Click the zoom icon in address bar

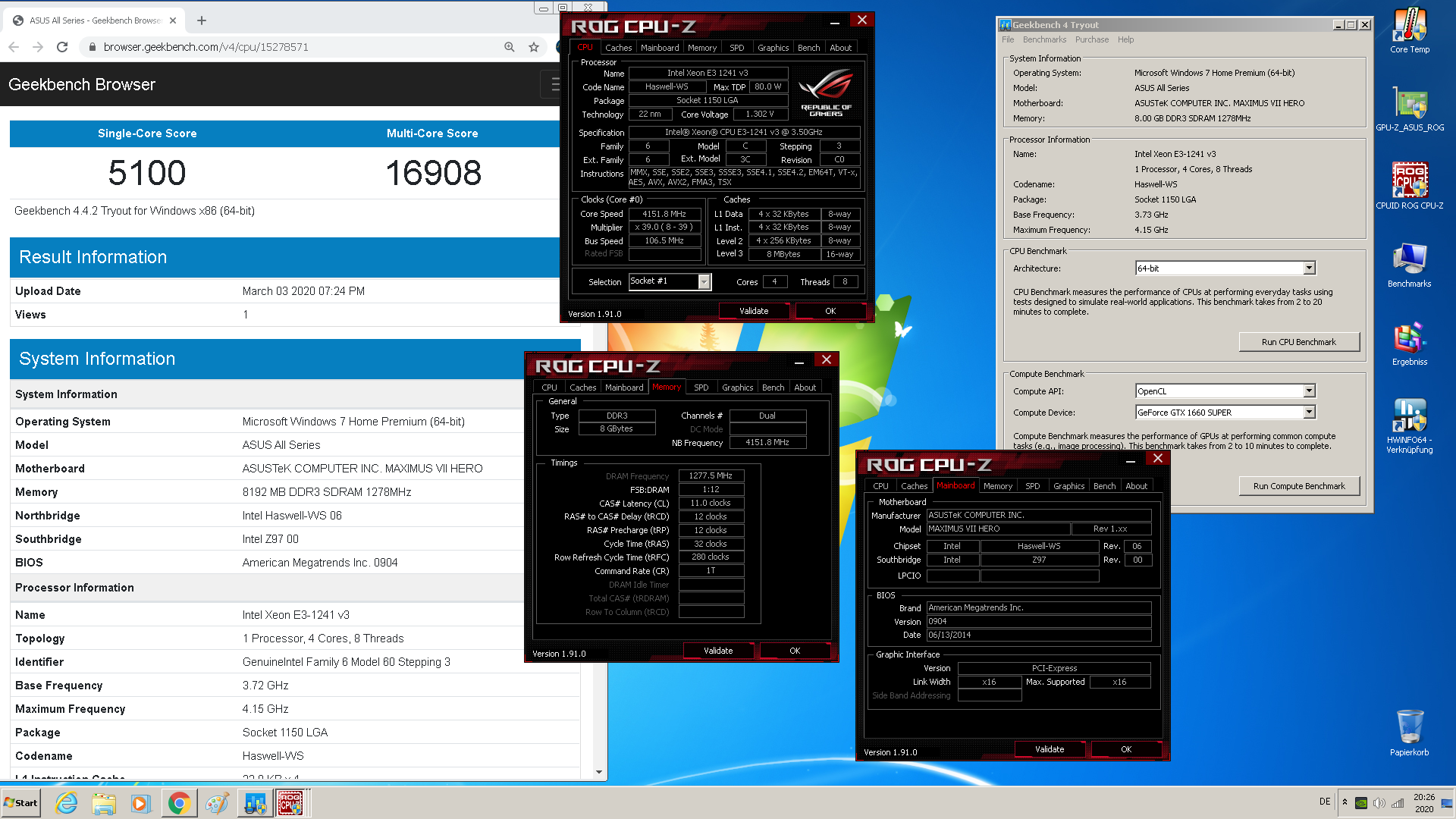click(510, 47)
